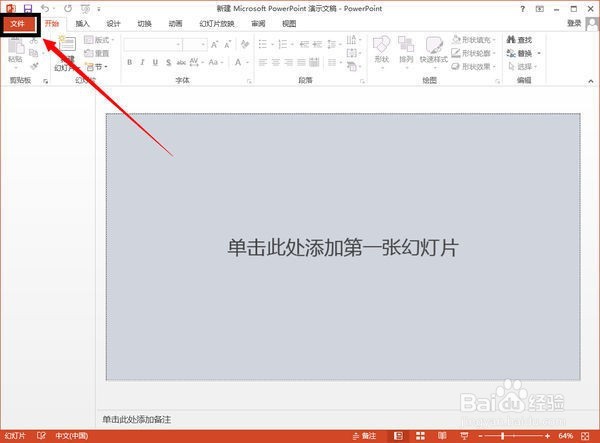Image resolution: width=600 pixels, height=443 pixels.
Task: Toggle text Shadow (S) formatting
Action: coord(168,62)
